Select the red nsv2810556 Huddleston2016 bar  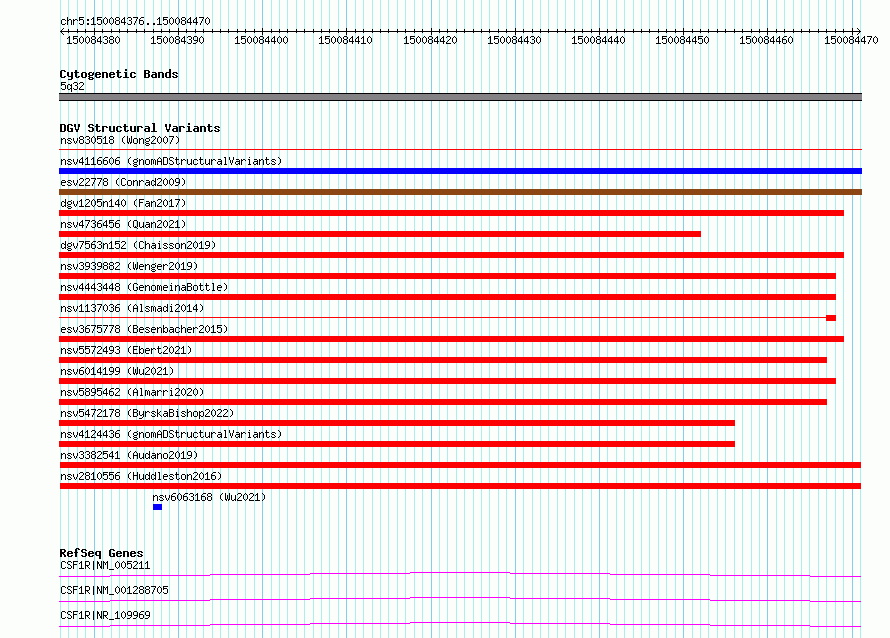tap(460, 486)
